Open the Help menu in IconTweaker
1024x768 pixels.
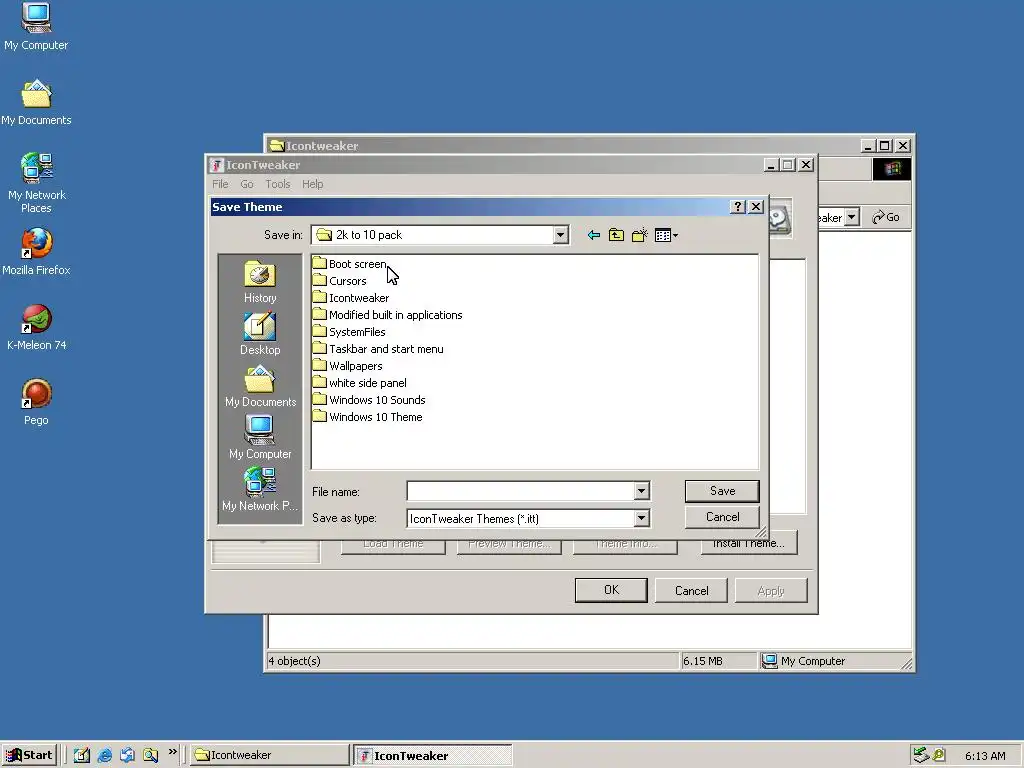(313, 184)
